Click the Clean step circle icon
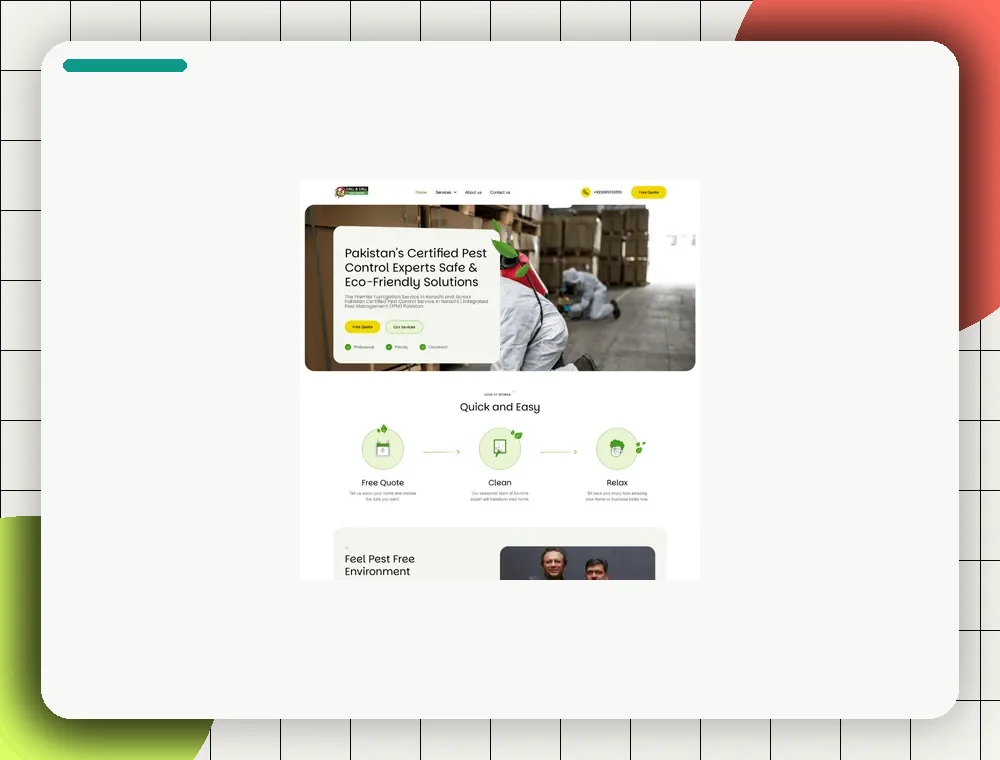 click(500, 449)
